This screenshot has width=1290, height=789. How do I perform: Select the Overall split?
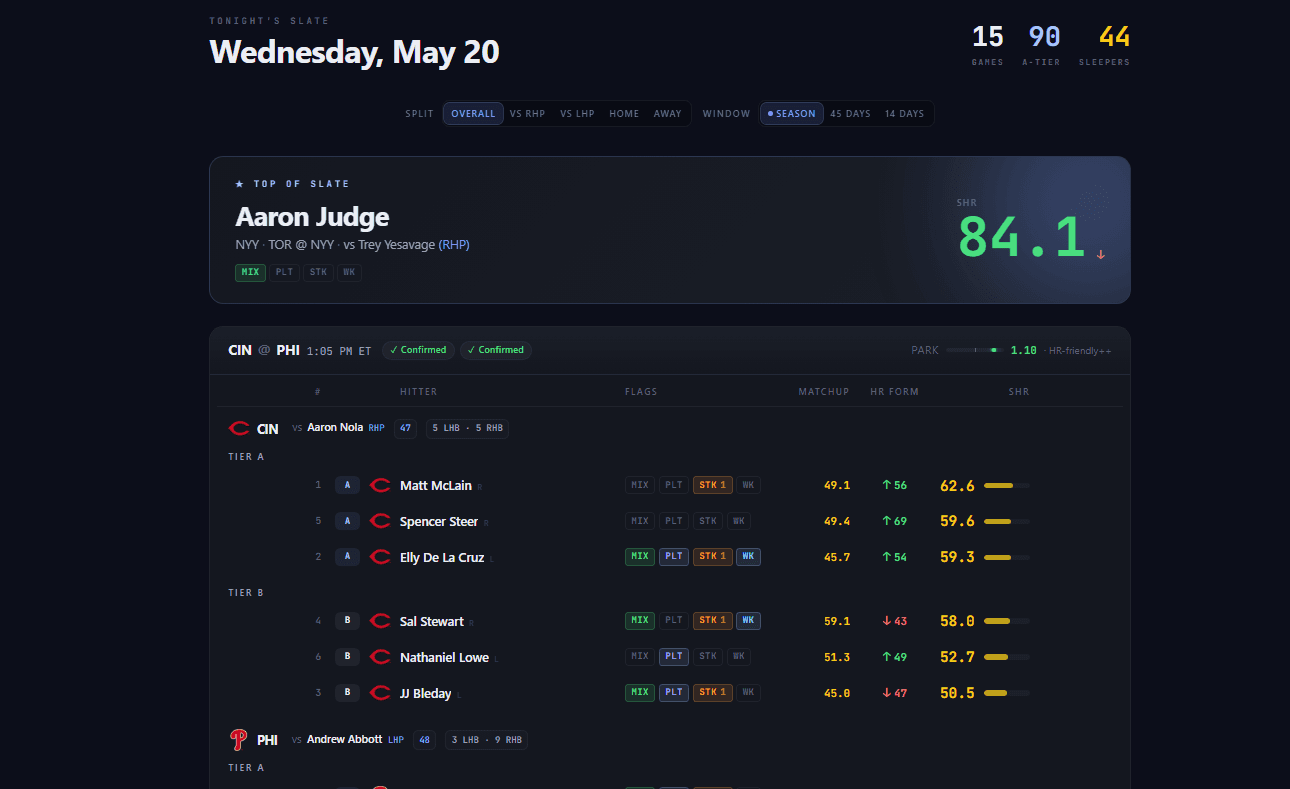(x=473, y=114)
